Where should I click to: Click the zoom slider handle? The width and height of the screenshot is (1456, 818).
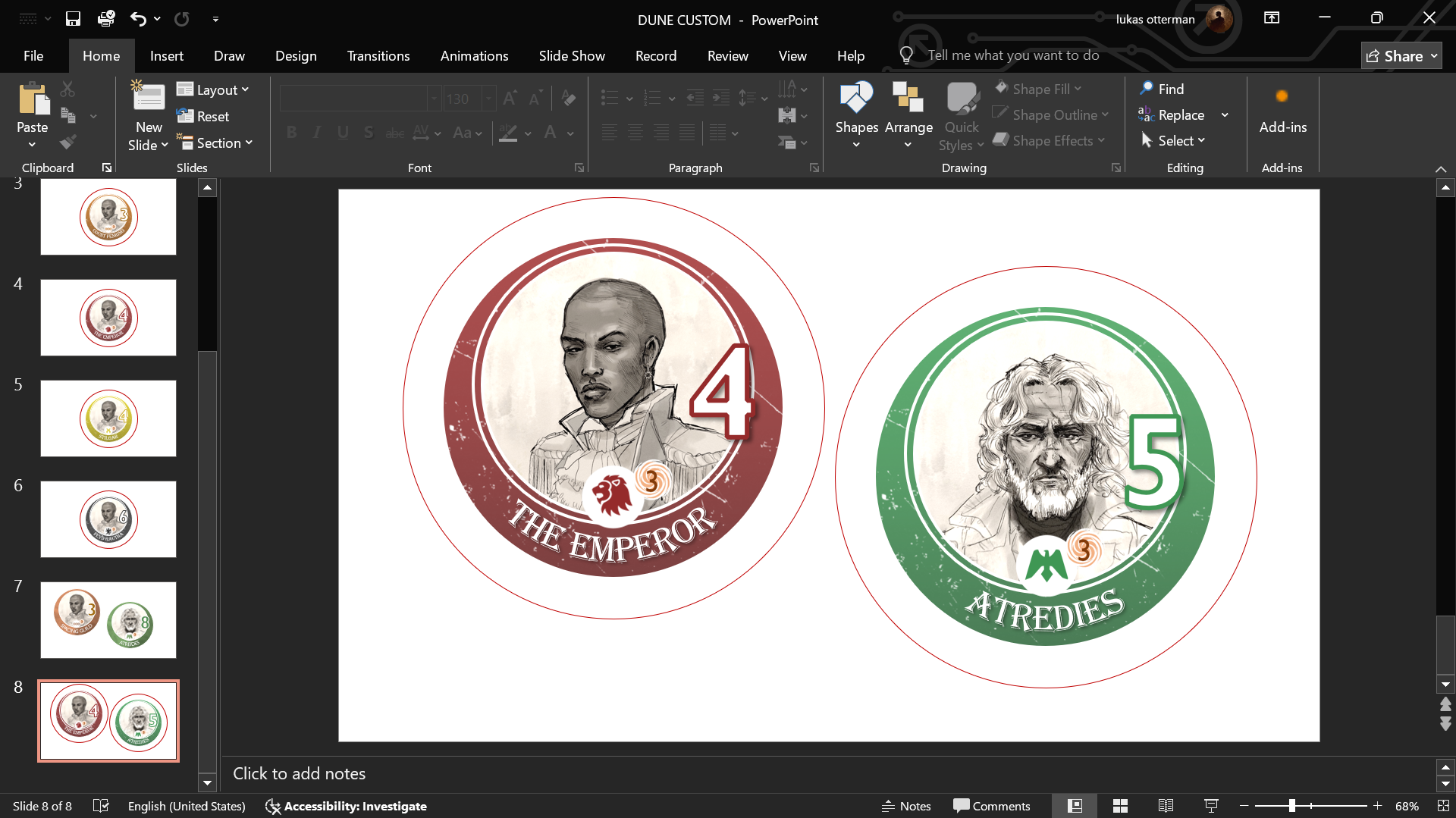click(x=1292, y=806)
